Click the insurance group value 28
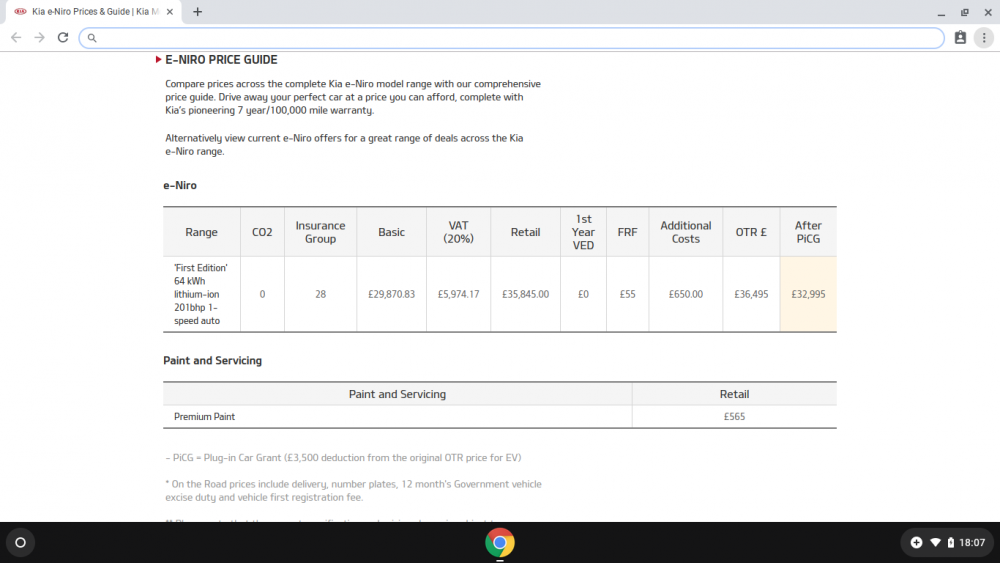This screenshot has height=563, width=1000. [x=320, y=294]
